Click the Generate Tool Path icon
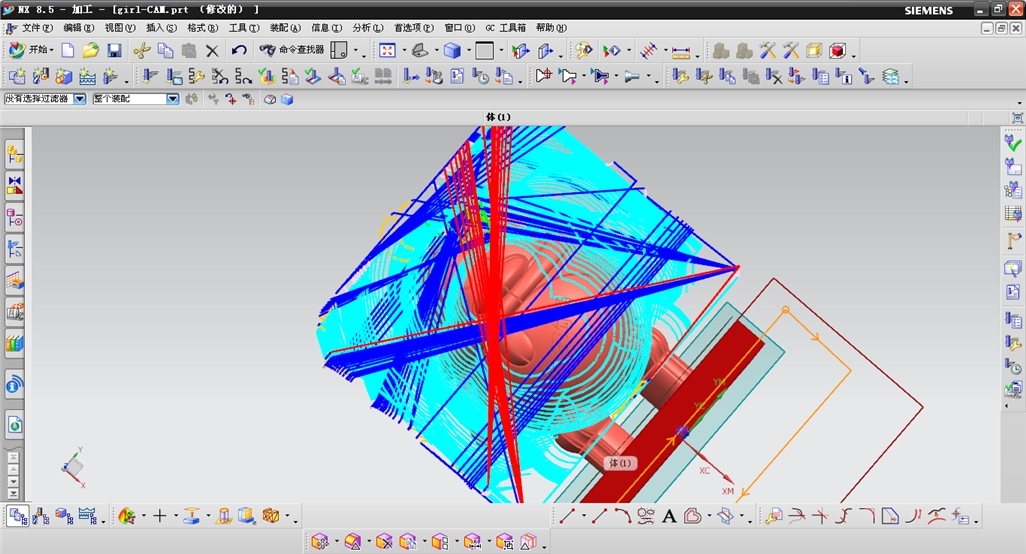The width and height of the screenshot is (1026, 554). [150, 77]
